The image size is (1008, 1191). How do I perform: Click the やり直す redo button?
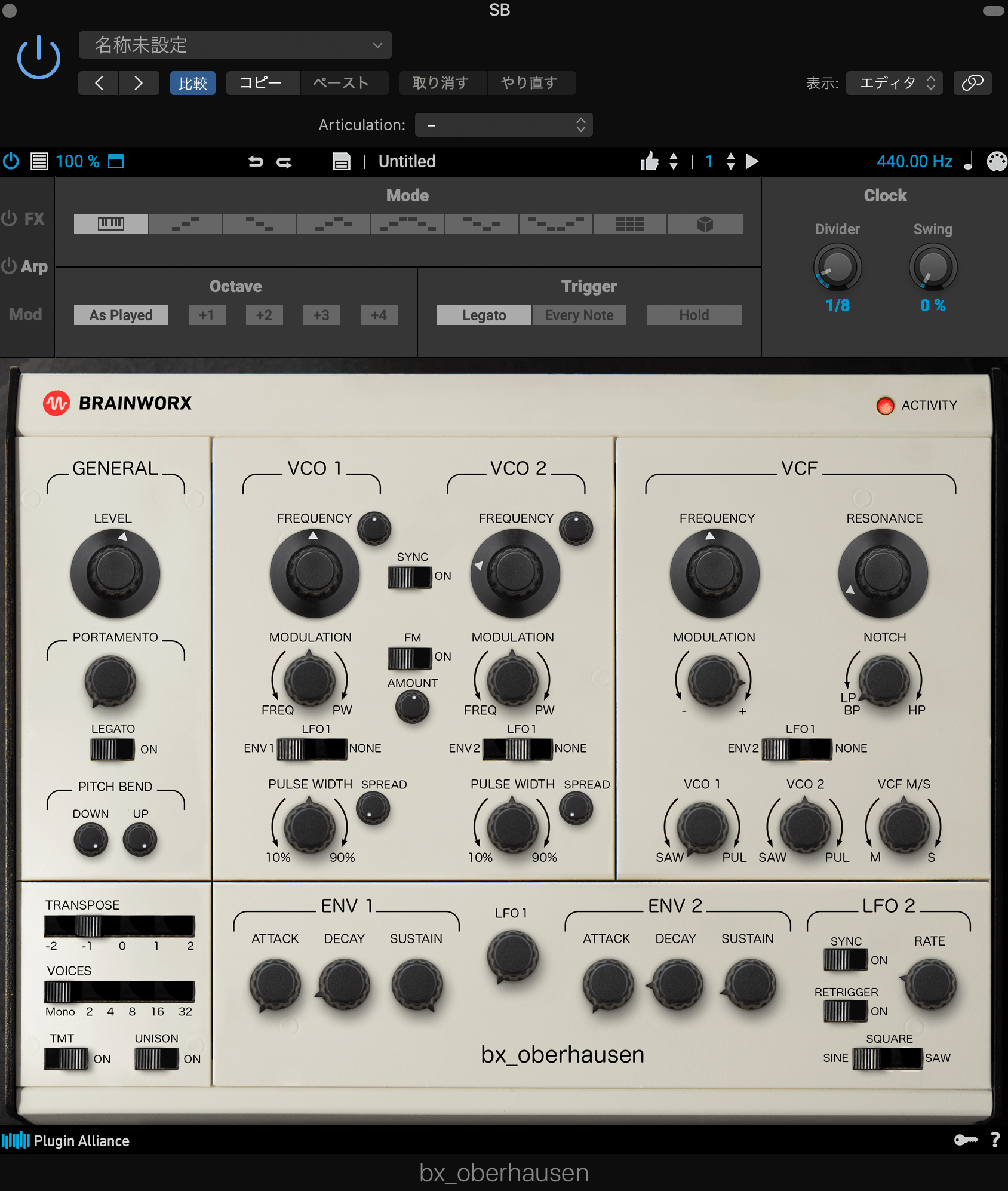point(531,82)
